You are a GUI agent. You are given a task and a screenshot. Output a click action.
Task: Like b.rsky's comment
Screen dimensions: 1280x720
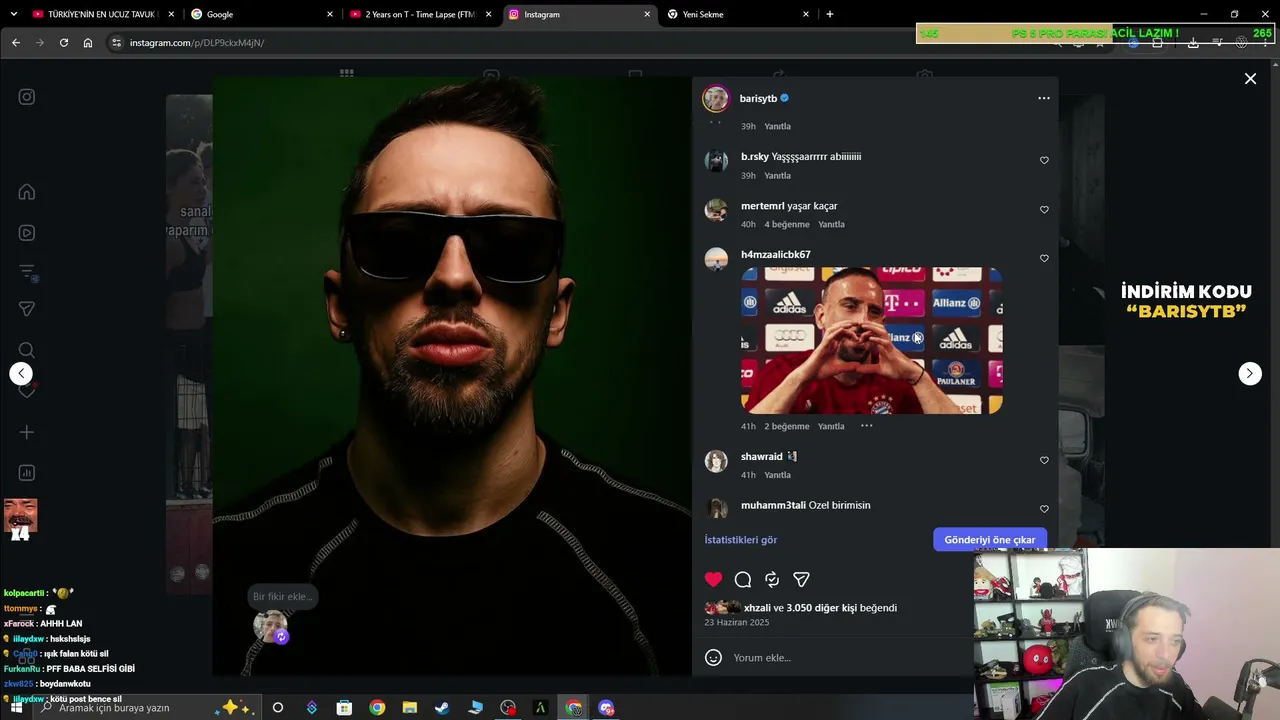(1044, 160)
